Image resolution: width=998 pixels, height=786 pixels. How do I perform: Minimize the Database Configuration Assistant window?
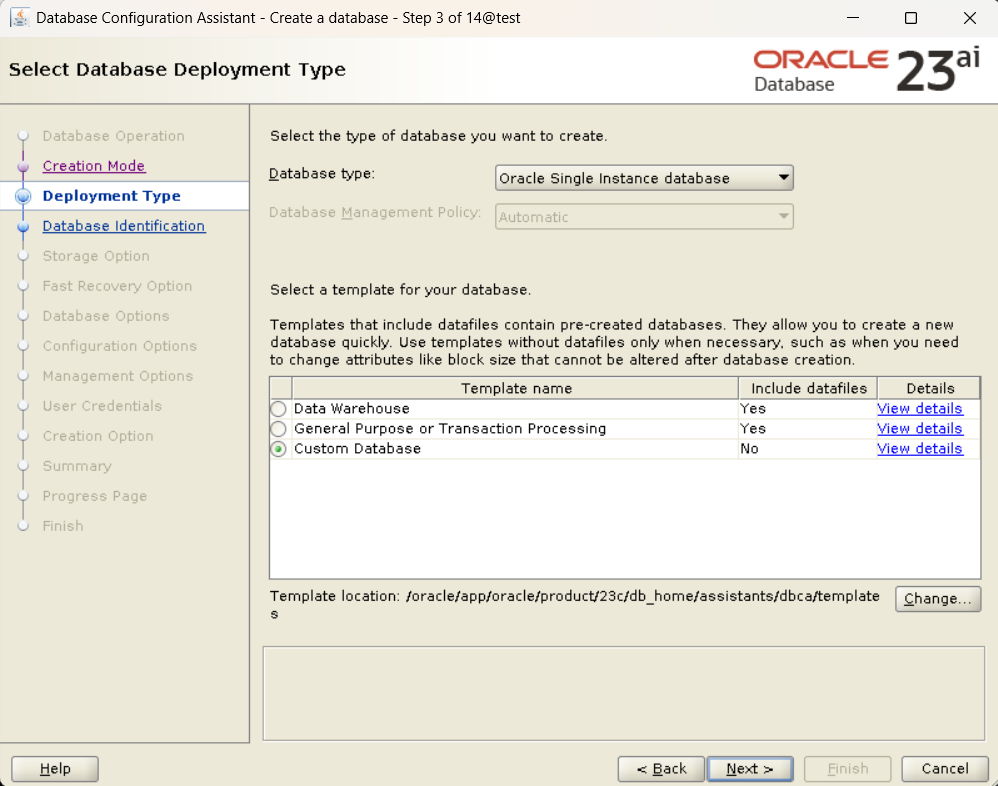(x=853, y=18)
